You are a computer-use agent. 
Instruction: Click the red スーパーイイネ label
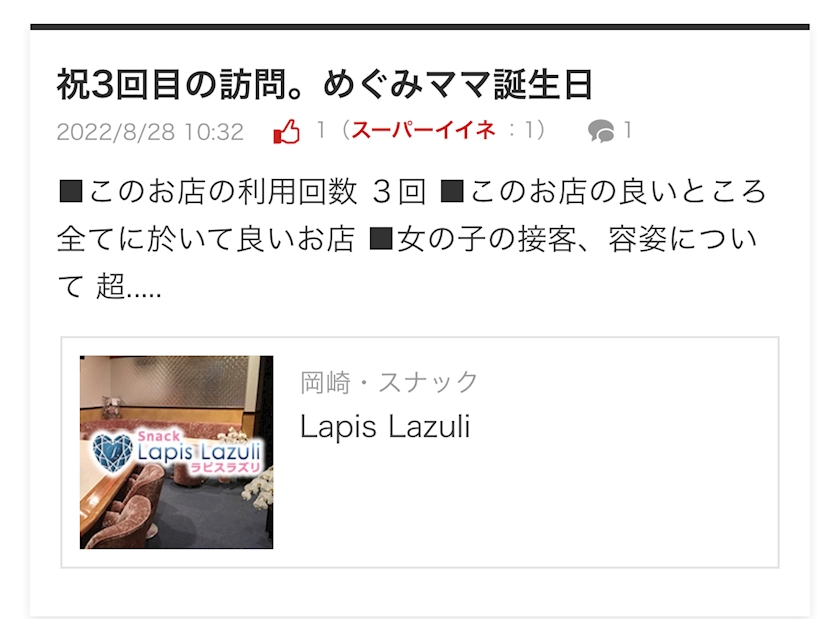pos(423,130)
